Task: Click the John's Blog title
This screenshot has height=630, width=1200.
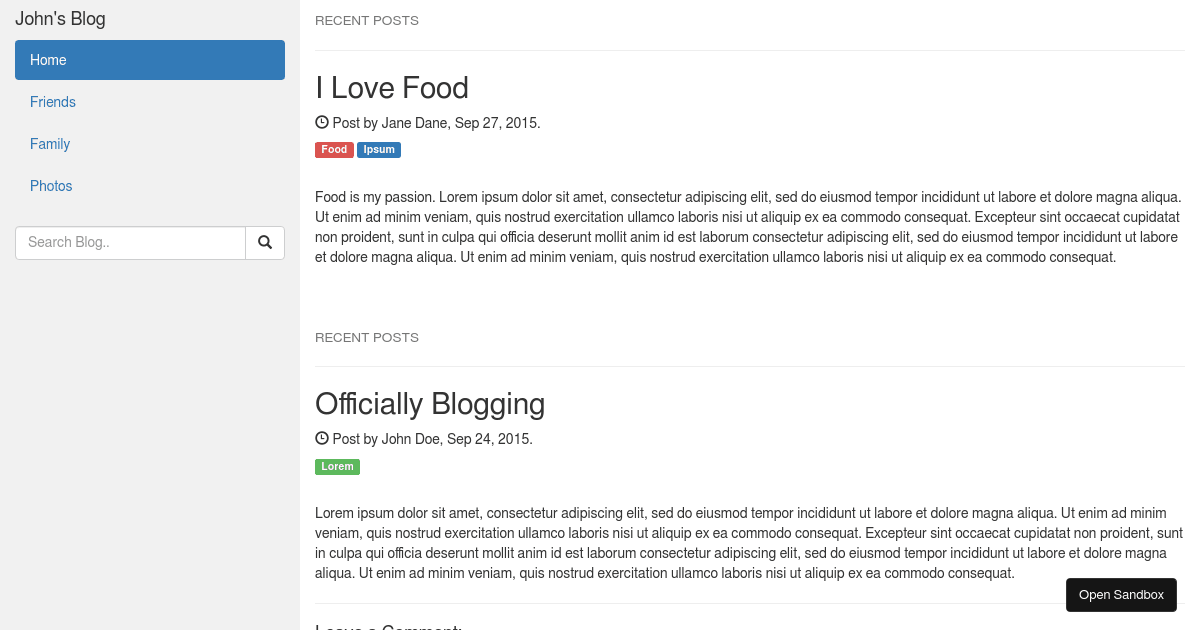Action: tap(60, 18)
